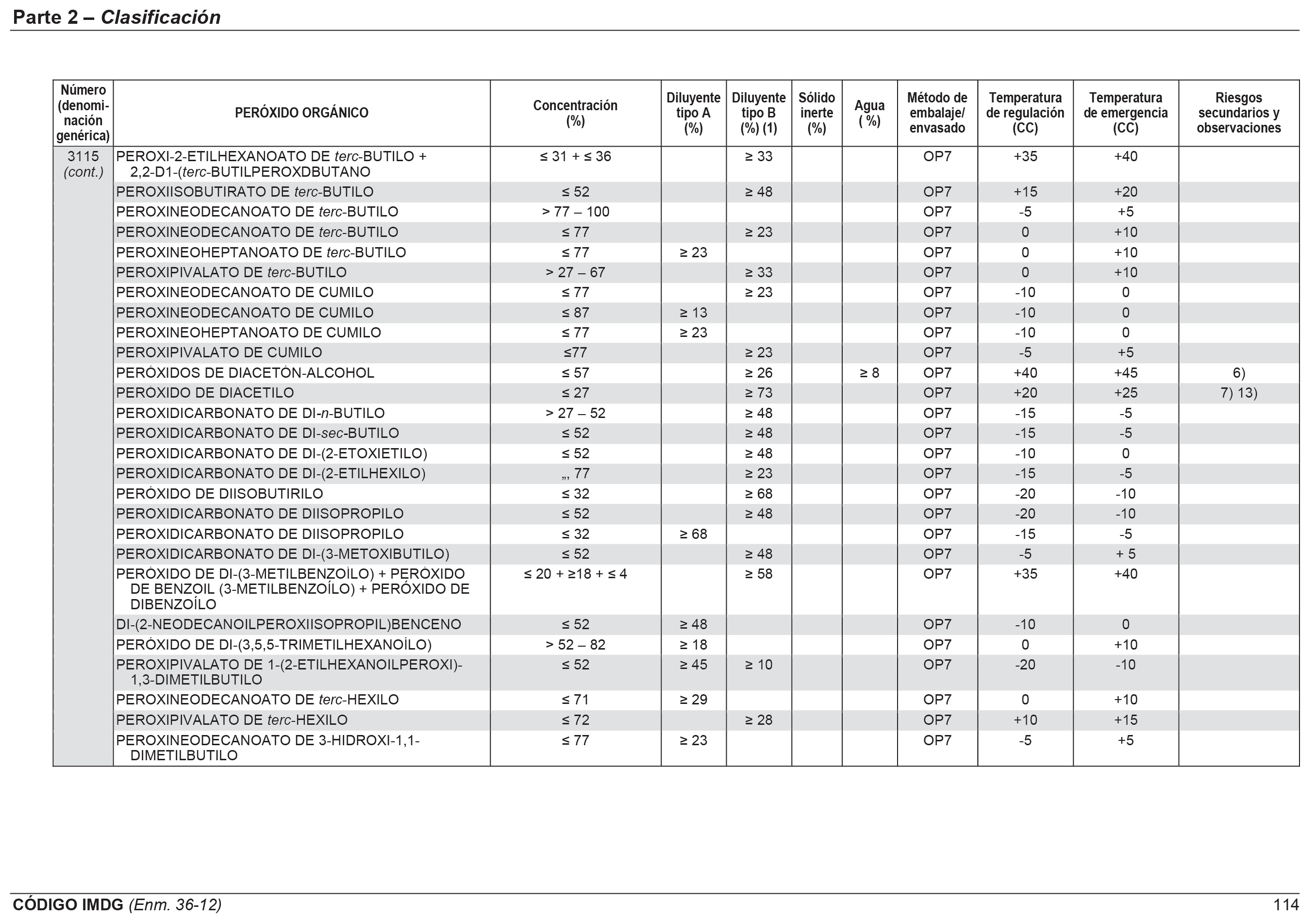Click concentration '> 27 – 67'

(x=575, y=272)
